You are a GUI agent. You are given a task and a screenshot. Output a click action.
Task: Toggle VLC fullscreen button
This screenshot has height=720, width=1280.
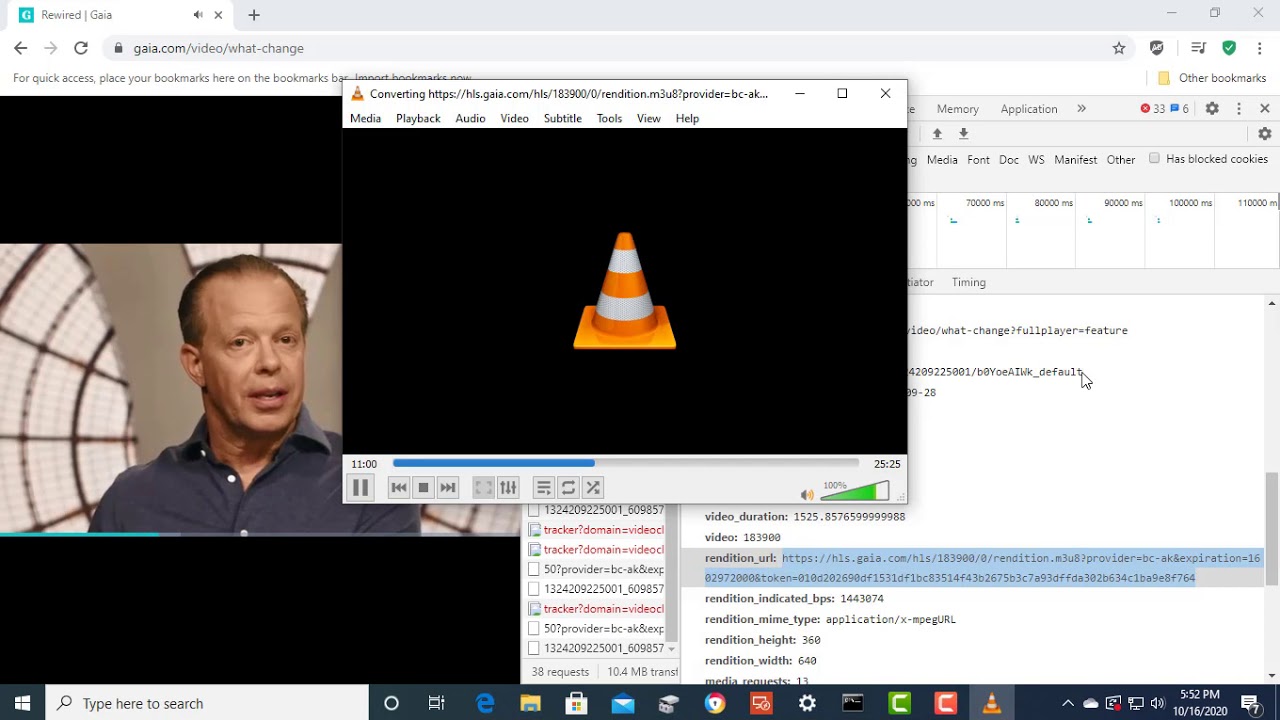pyautogui.click(x=483, y=488)
